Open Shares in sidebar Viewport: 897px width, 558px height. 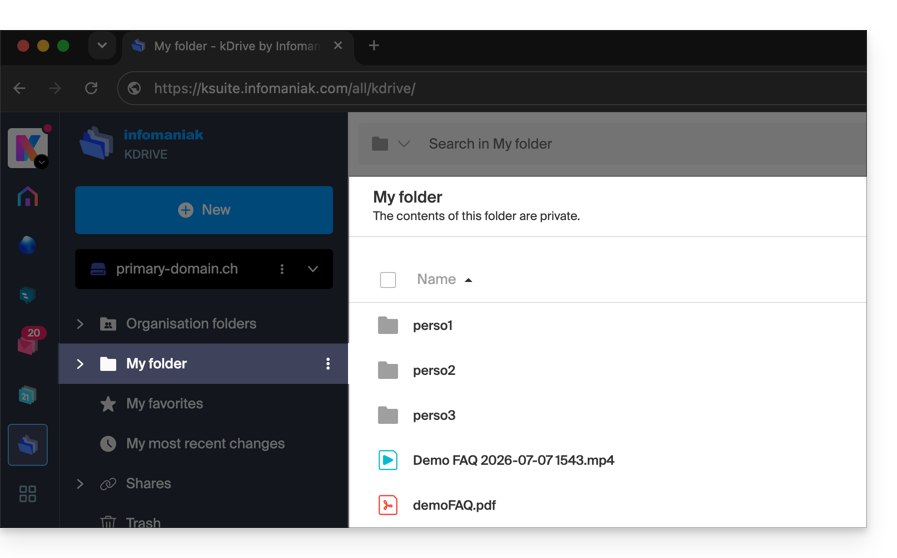[148, 484]
